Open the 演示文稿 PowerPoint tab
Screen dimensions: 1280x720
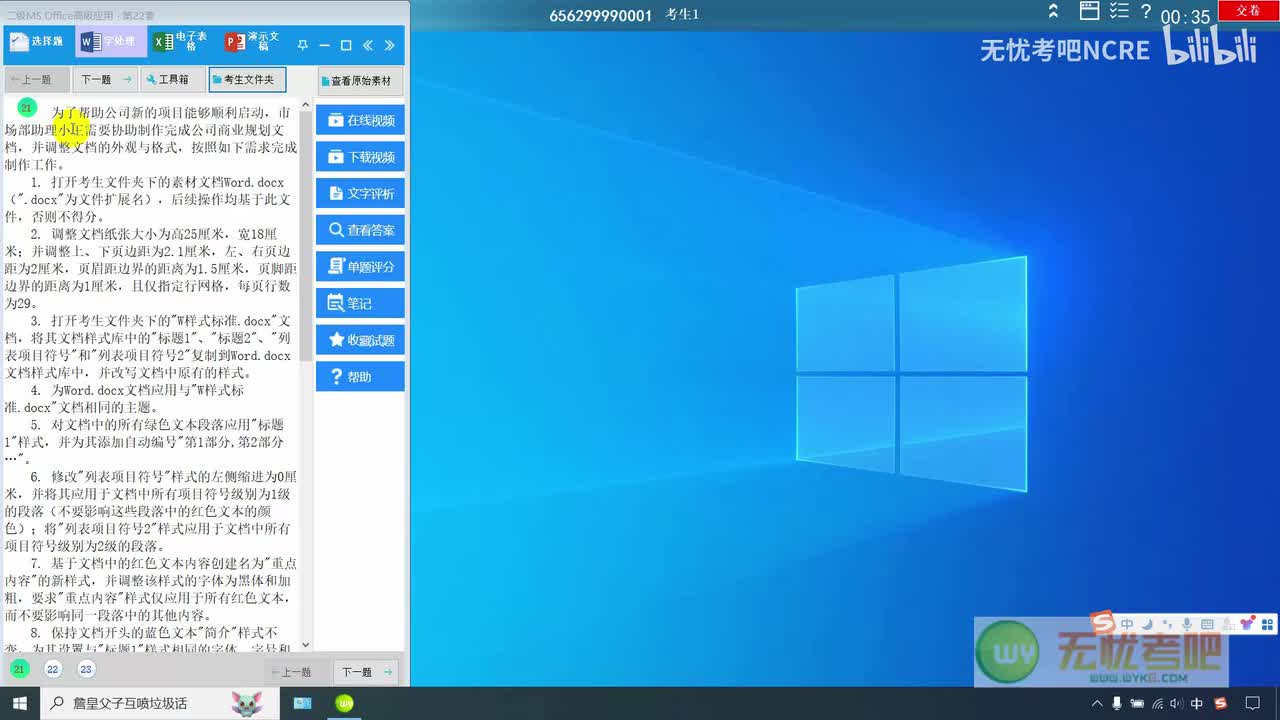coord(254,42)
